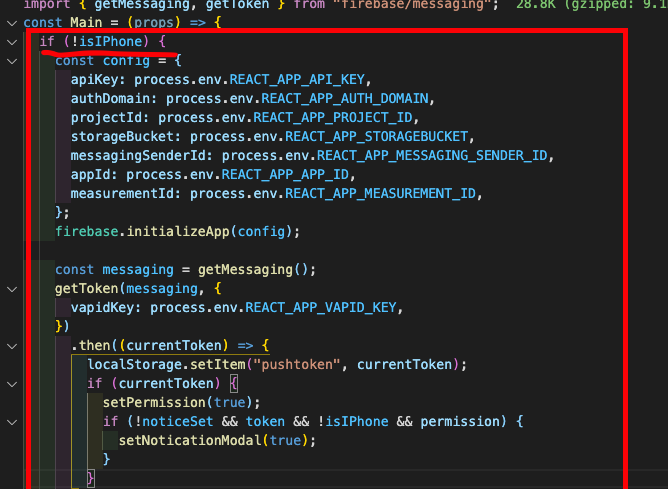The height and width of the screenshot is (489, 668).
Task: Click 'REACT_APP_API_KEY' in the apiKey line
Action: 297,80
